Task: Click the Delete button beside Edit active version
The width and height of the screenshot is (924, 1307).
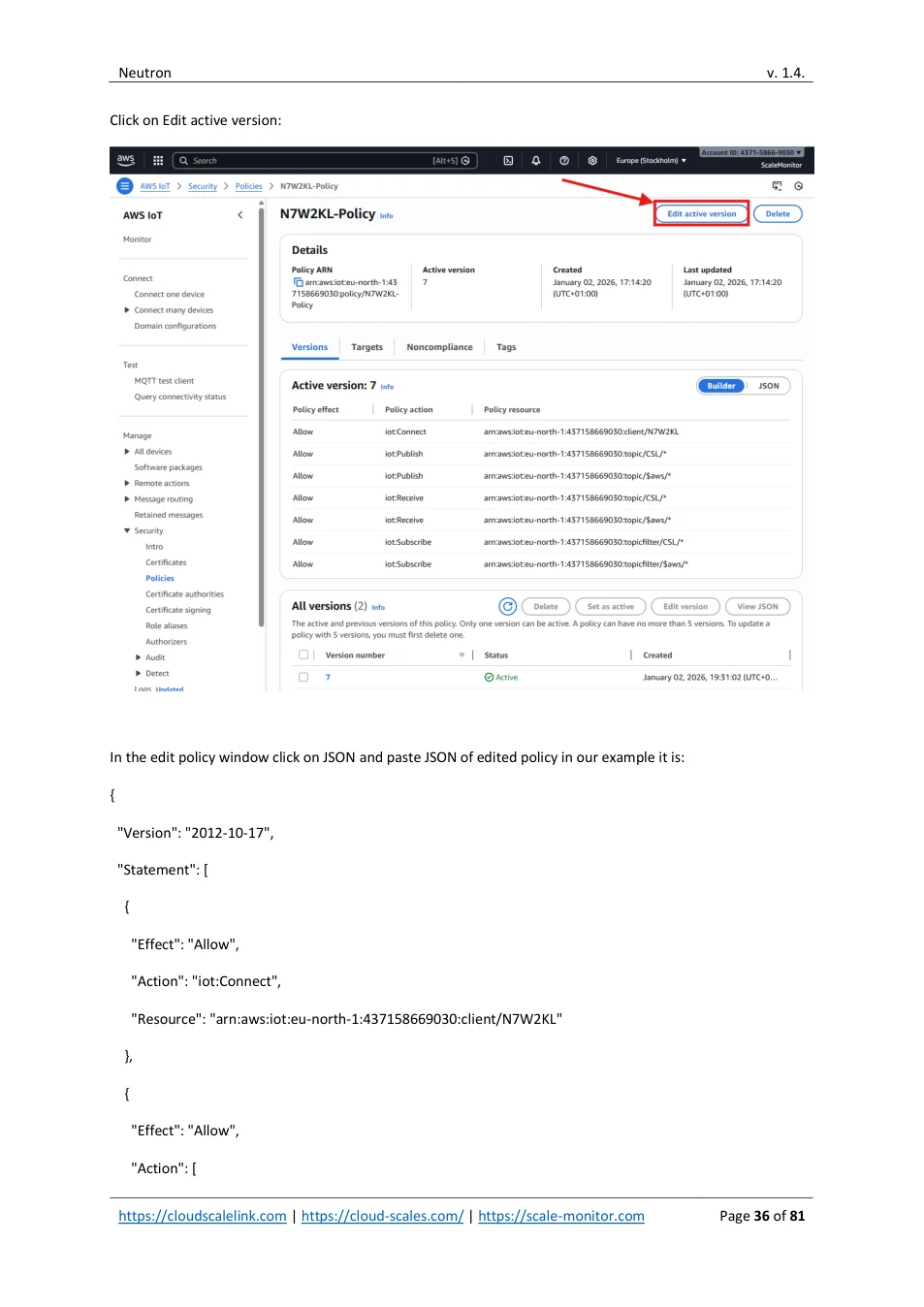Action: (778, 214)
